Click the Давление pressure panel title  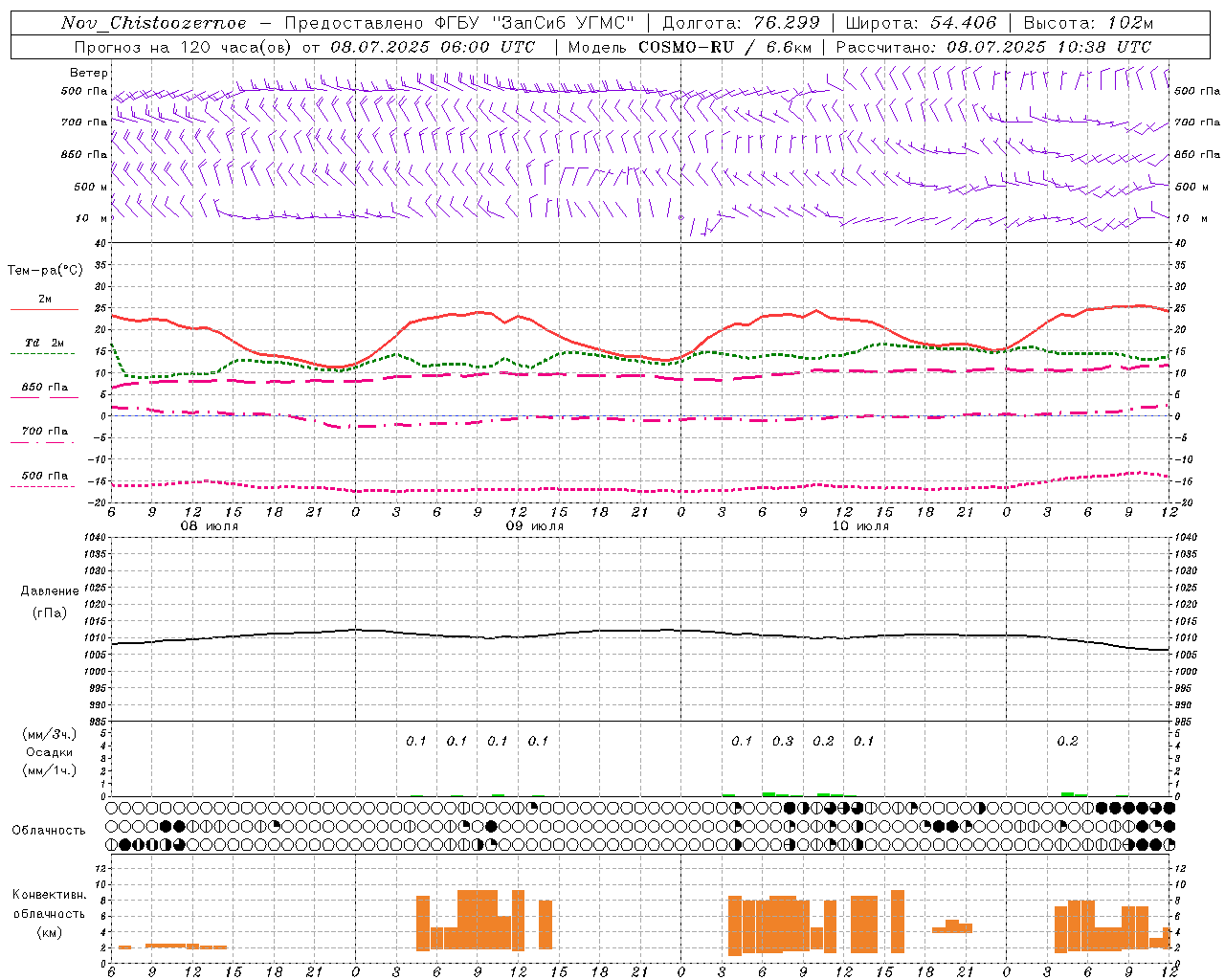[50, 591]
